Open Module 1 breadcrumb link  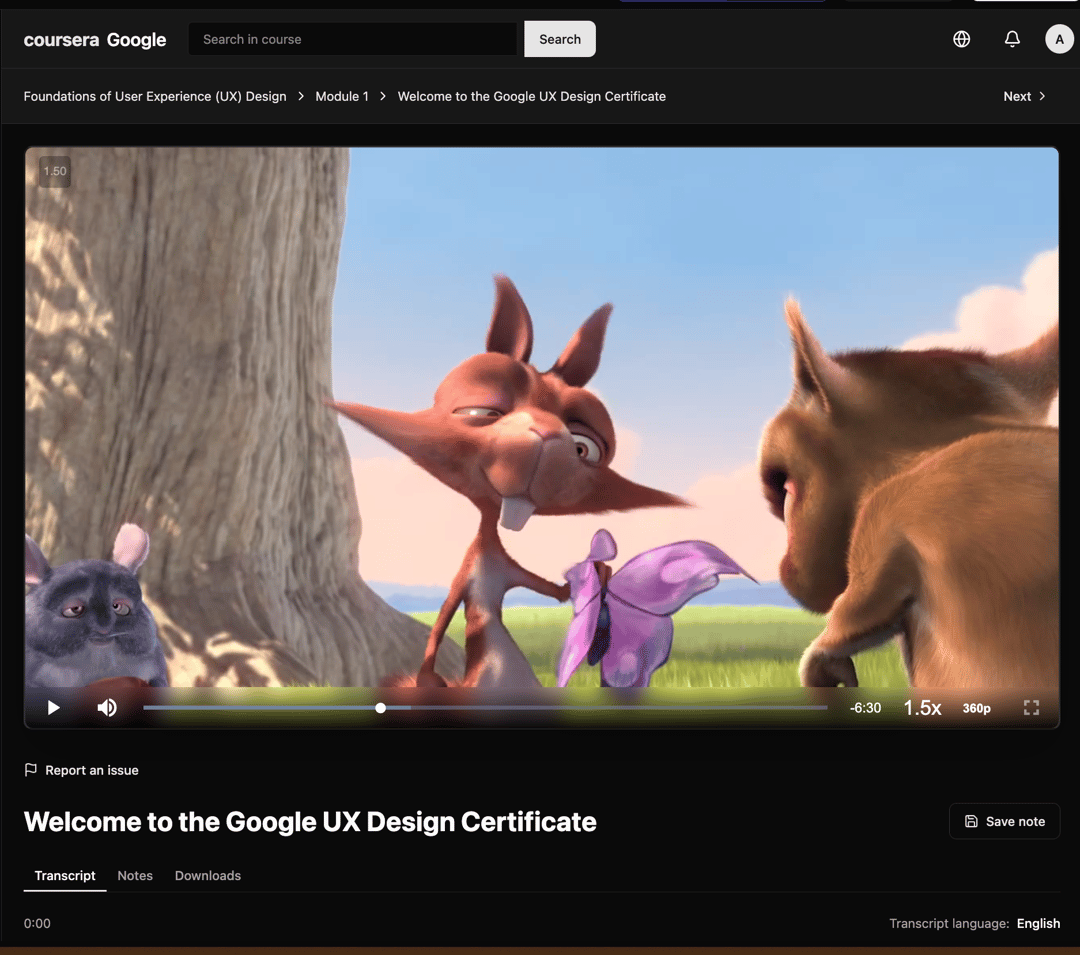tap(342, 96)
